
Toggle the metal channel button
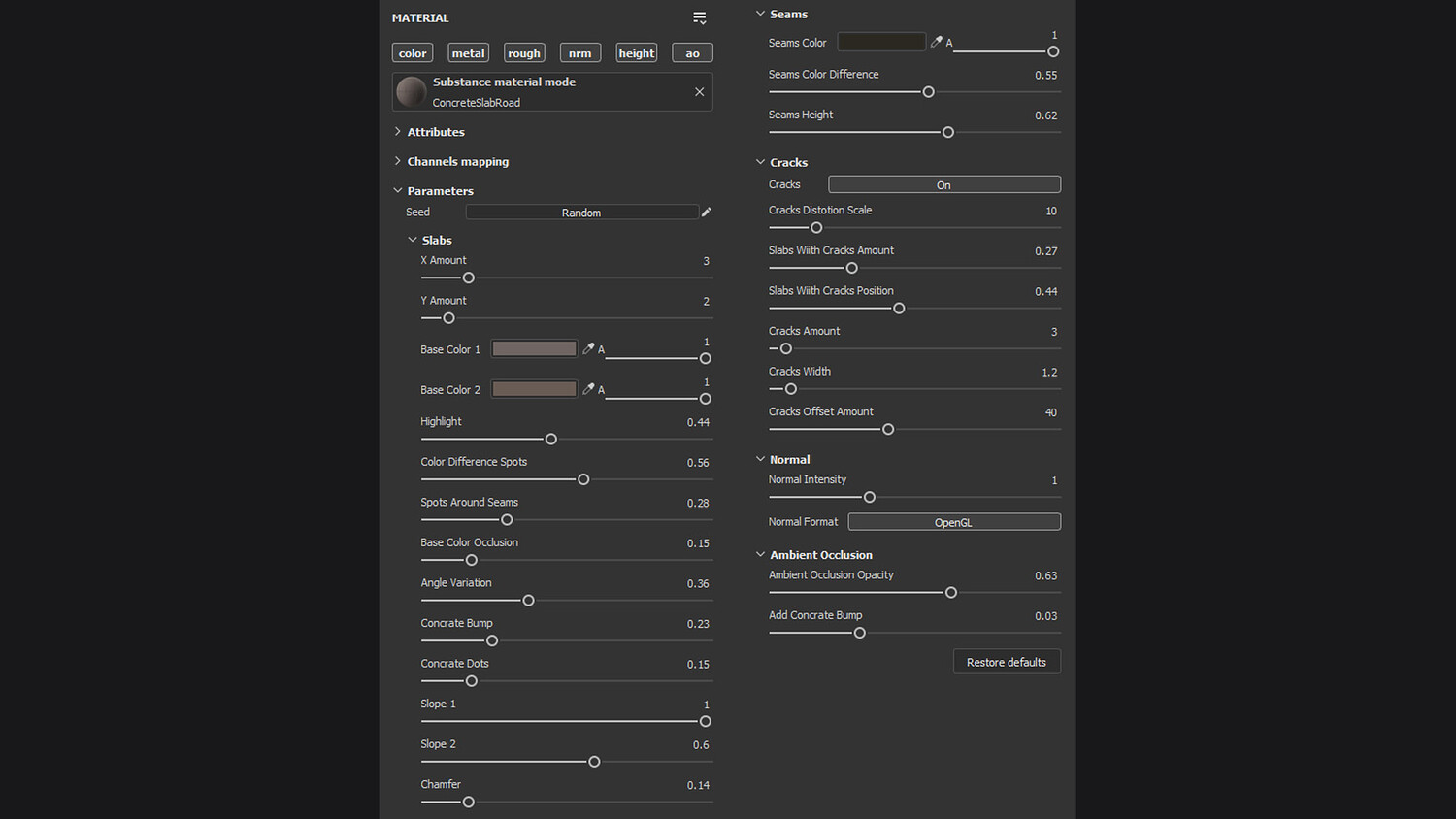[468, 53]
